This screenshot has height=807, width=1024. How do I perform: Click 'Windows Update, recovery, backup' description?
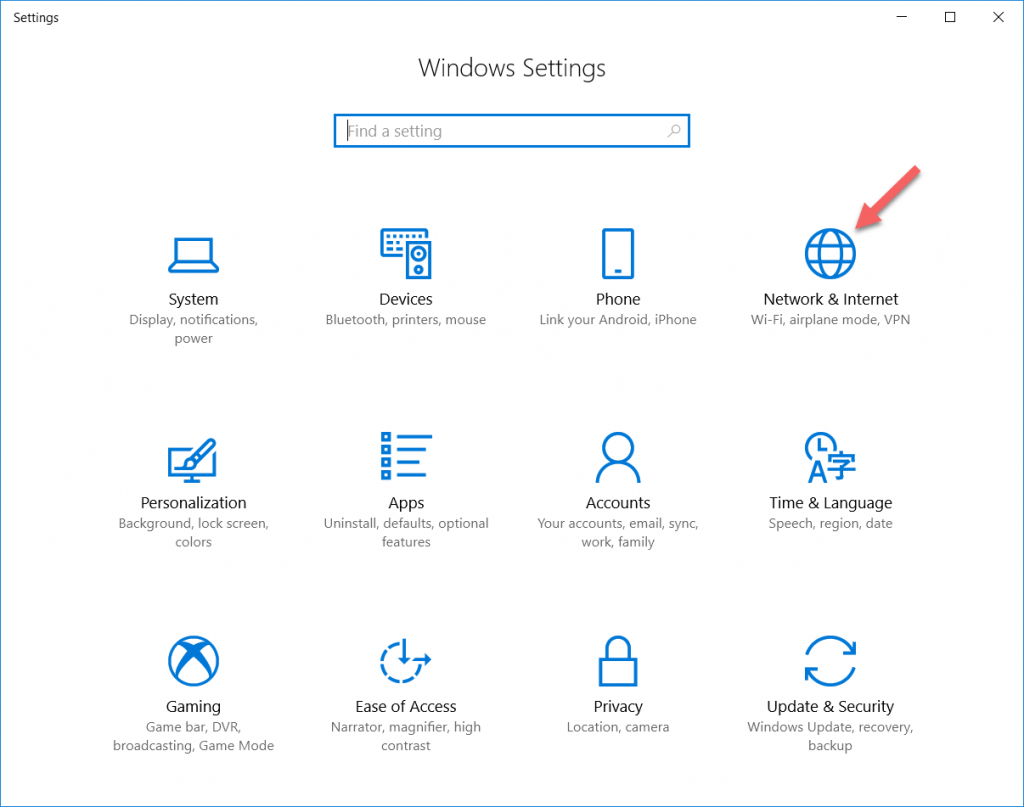pos(830,736)
